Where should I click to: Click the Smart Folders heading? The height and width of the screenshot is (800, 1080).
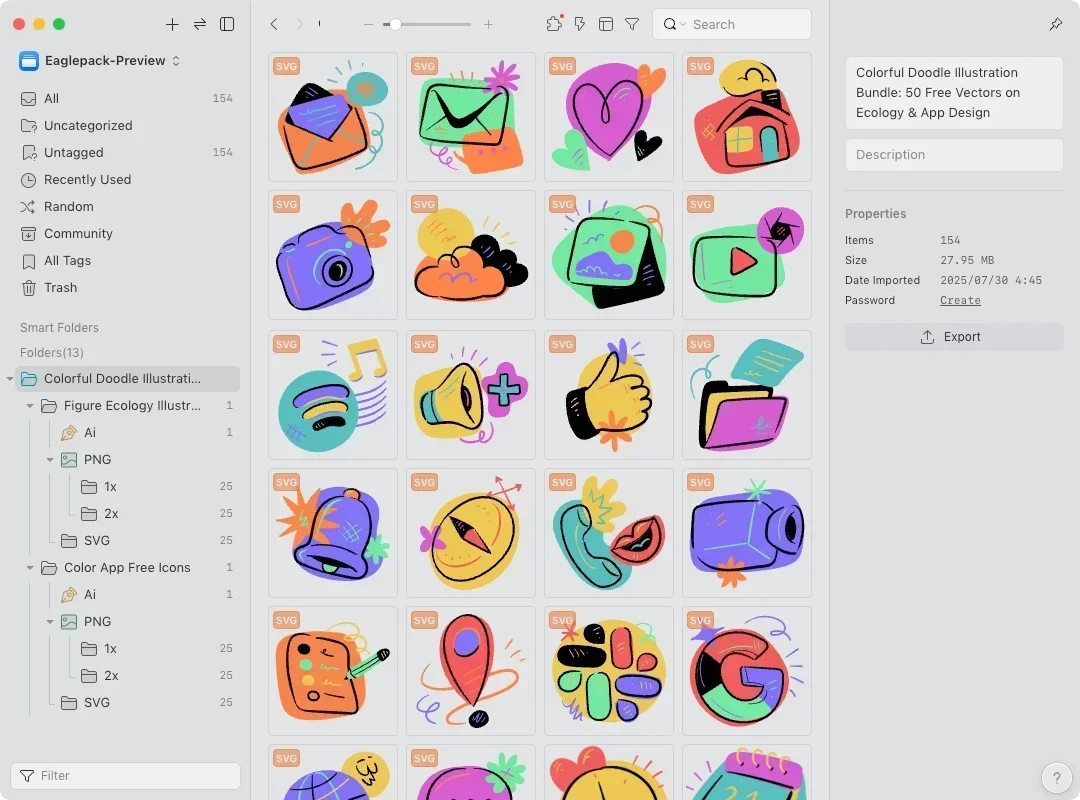coord(59,328)
